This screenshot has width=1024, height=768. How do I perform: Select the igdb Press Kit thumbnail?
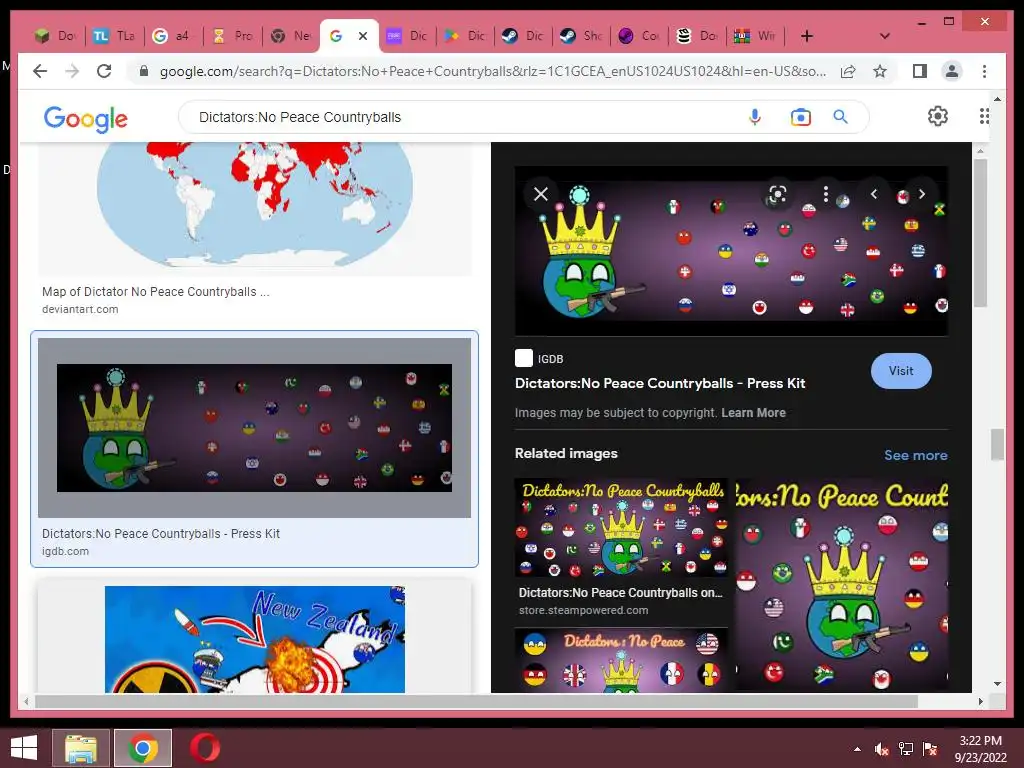(x=254, y=428)
